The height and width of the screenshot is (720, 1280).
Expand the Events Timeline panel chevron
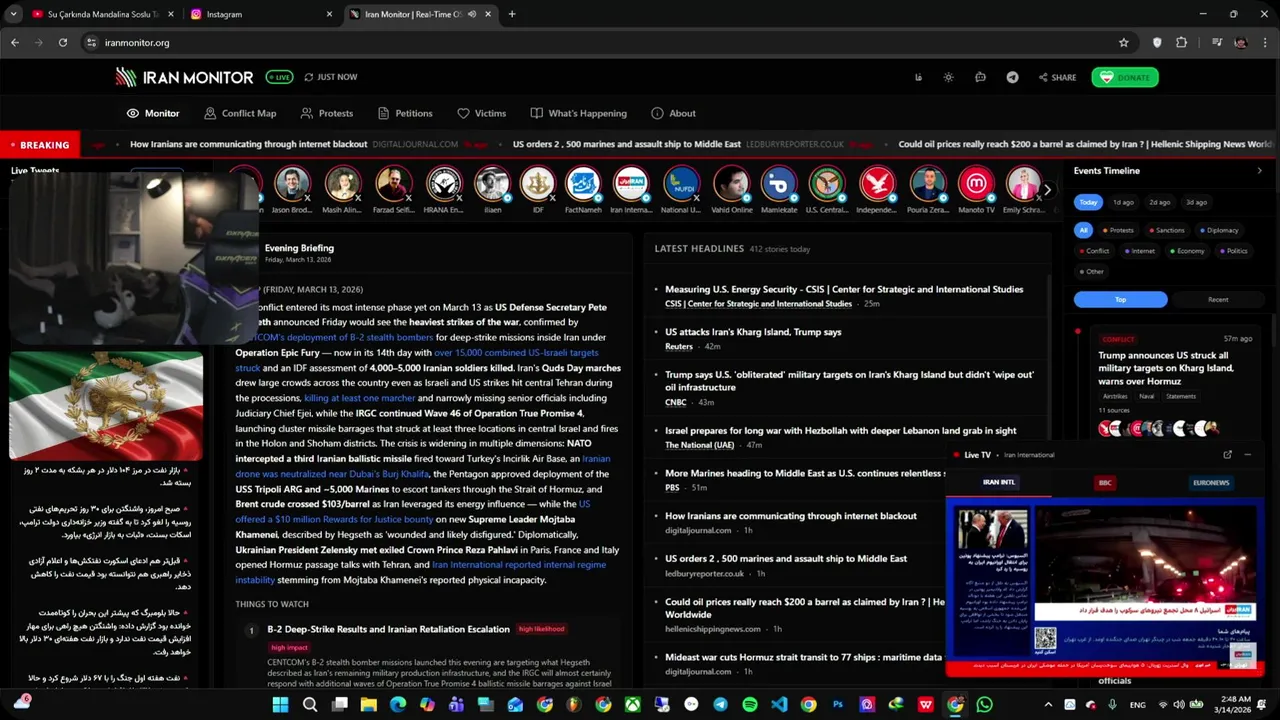pyautogui.click(x=1259, y=171)
